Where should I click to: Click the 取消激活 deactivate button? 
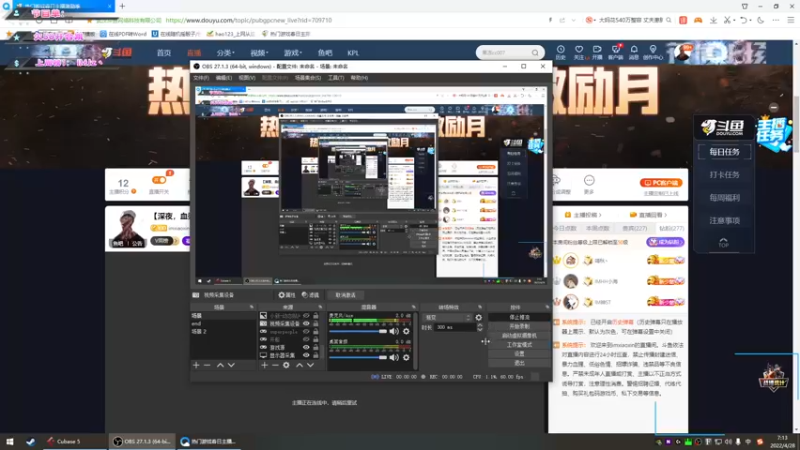click(345, 295)
